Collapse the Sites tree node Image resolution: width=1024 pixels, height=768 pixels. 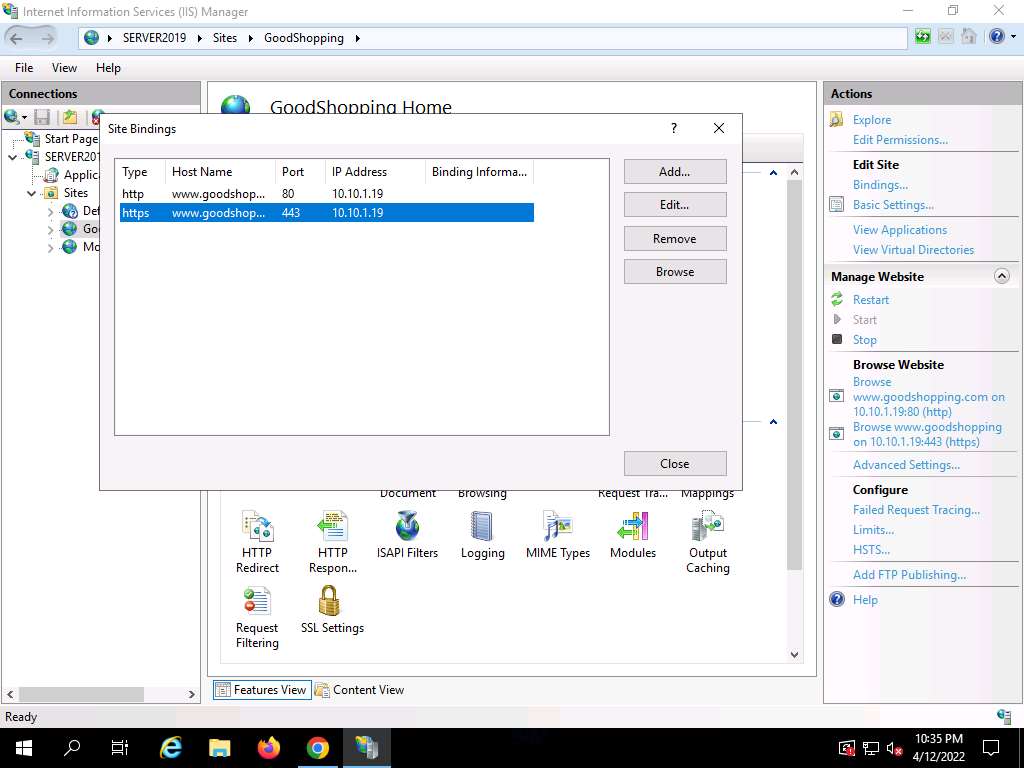coord(32,193)
